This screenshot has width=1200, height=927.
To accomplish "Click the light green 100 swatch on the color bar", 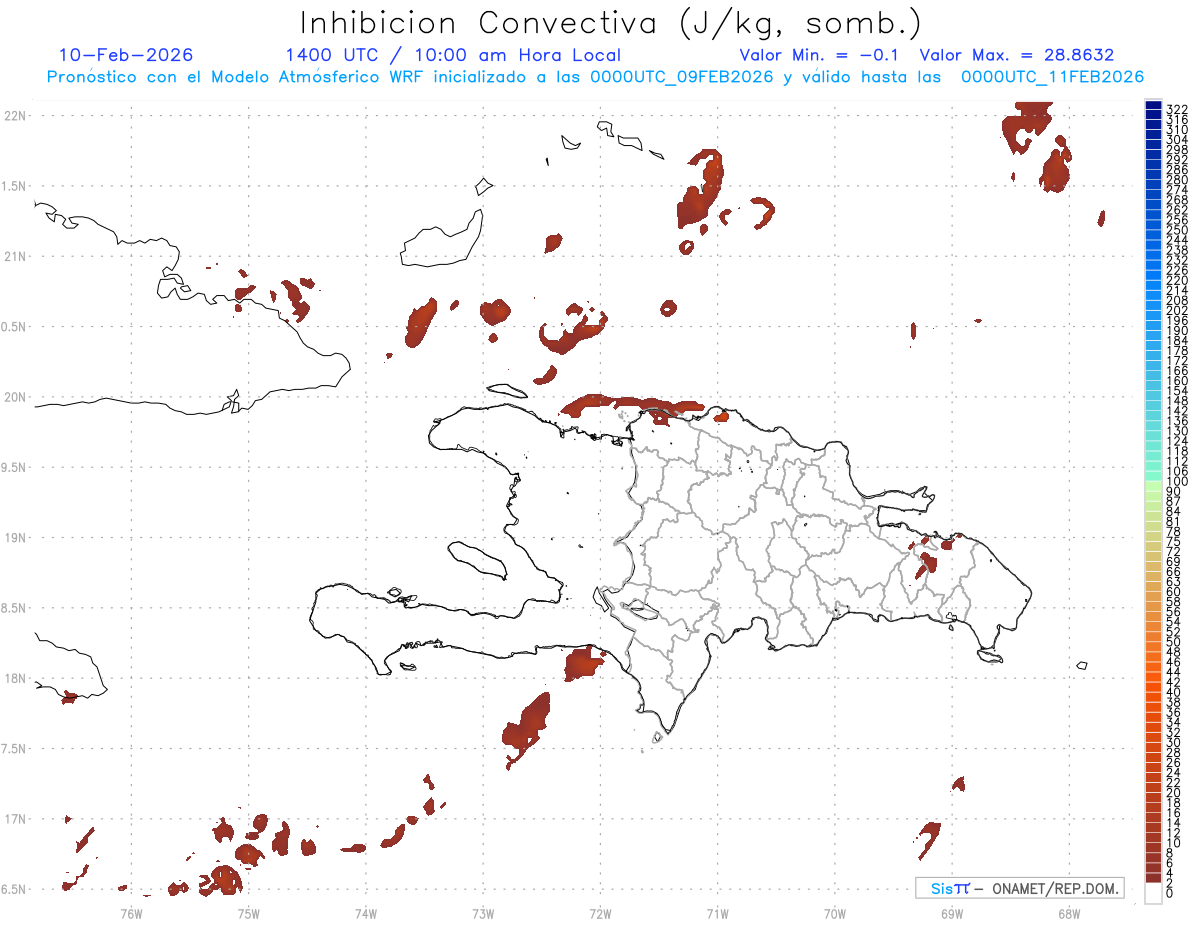I will point(1153,485).
